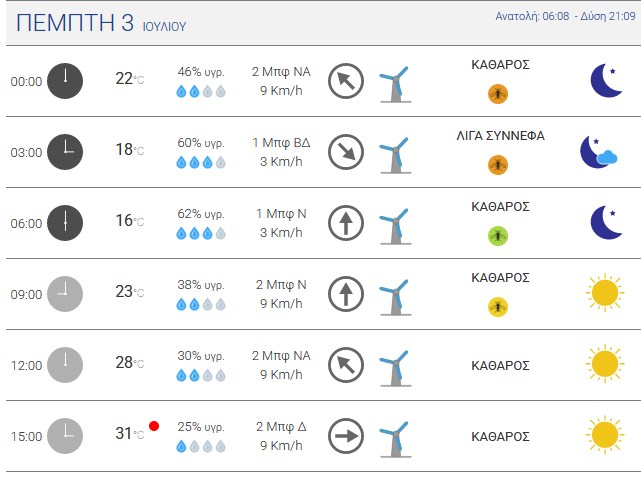Click the 00:00 dark clock icon
Viewport: 641px width, 479px height.
pyautogui.click(x=65, y=81)
